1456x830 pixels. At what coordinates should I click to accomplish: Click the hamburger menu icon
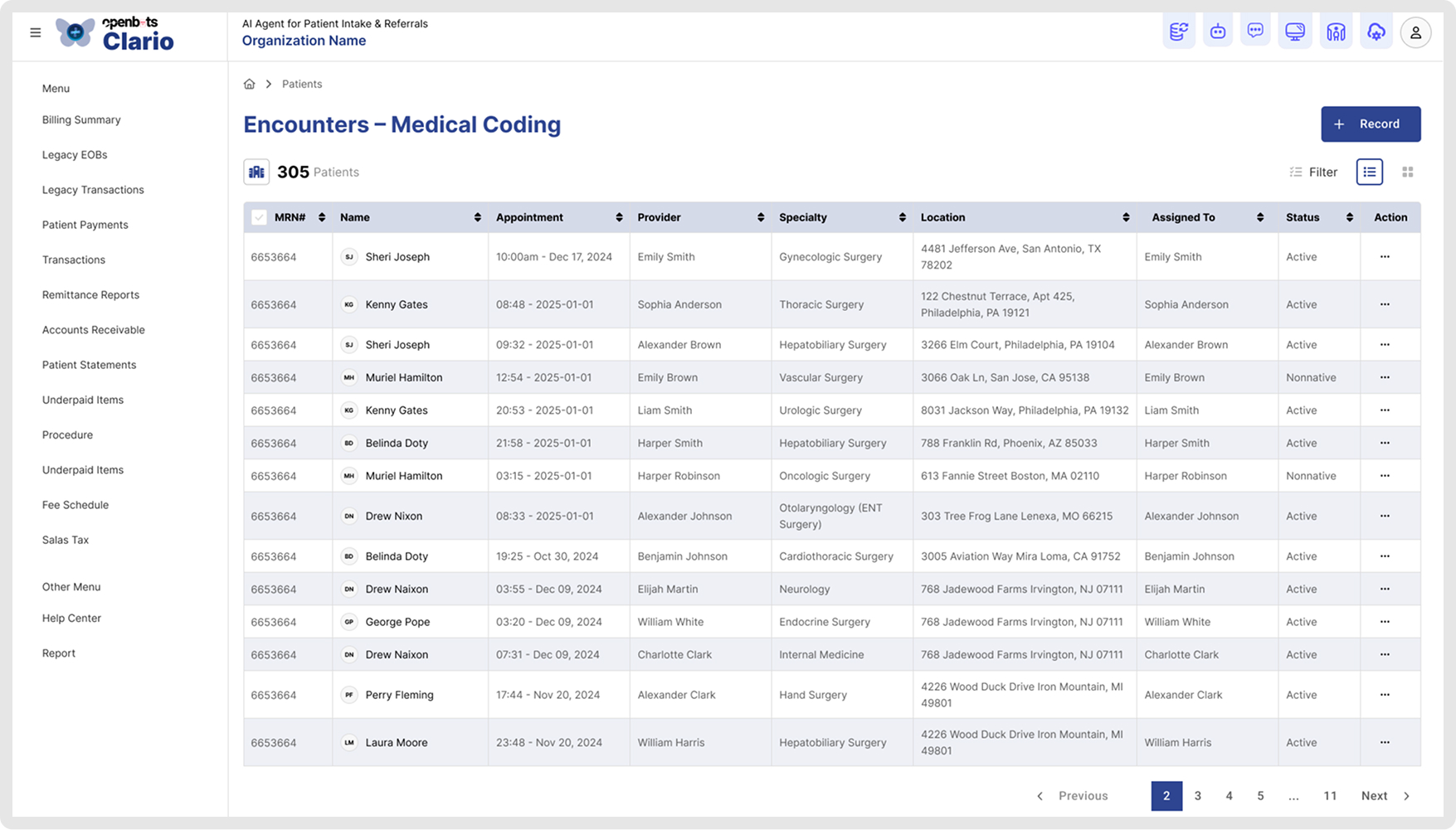click(35, 32)
